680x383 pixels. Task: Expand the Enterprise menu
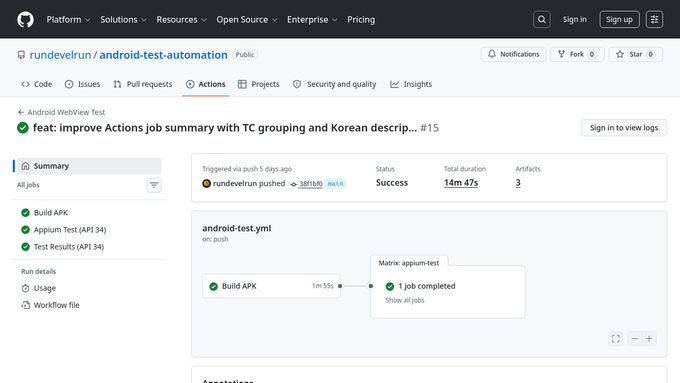[x=312, y=20]
